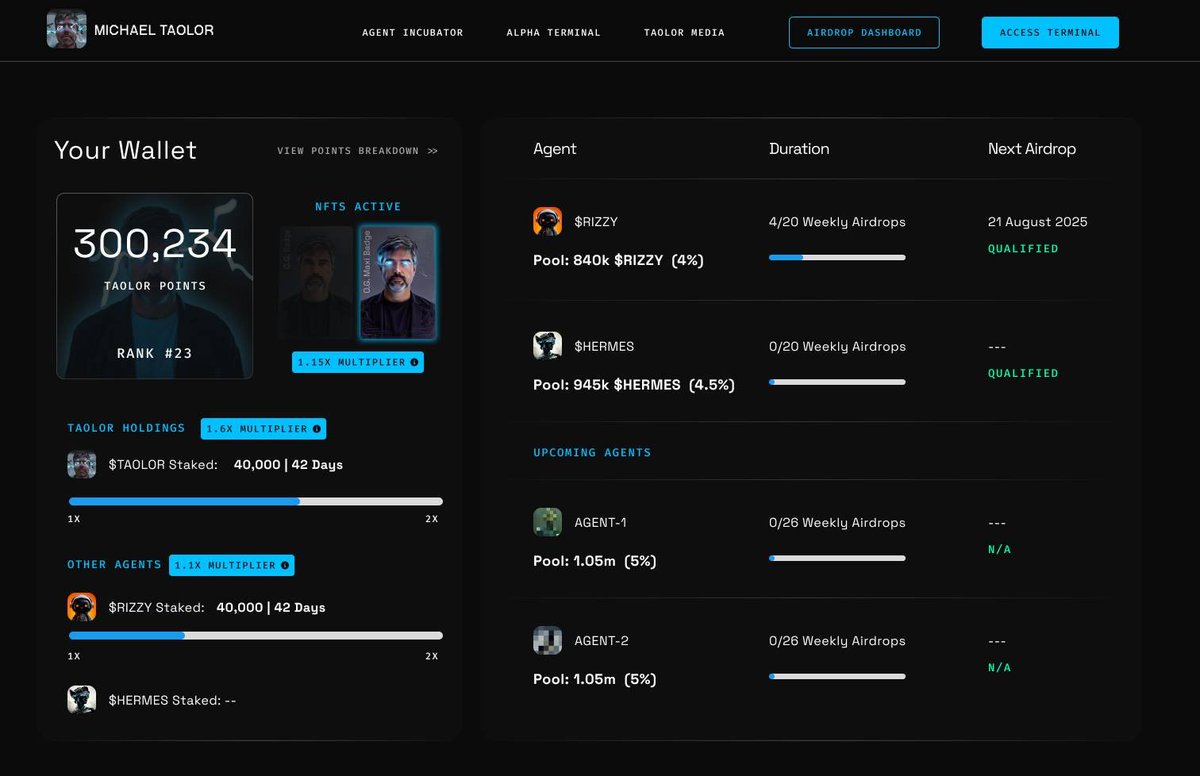Screen dimensions: 1200x776
Task: Click the AGENT-1 avatar icon
Action: [x=548, y=522]
